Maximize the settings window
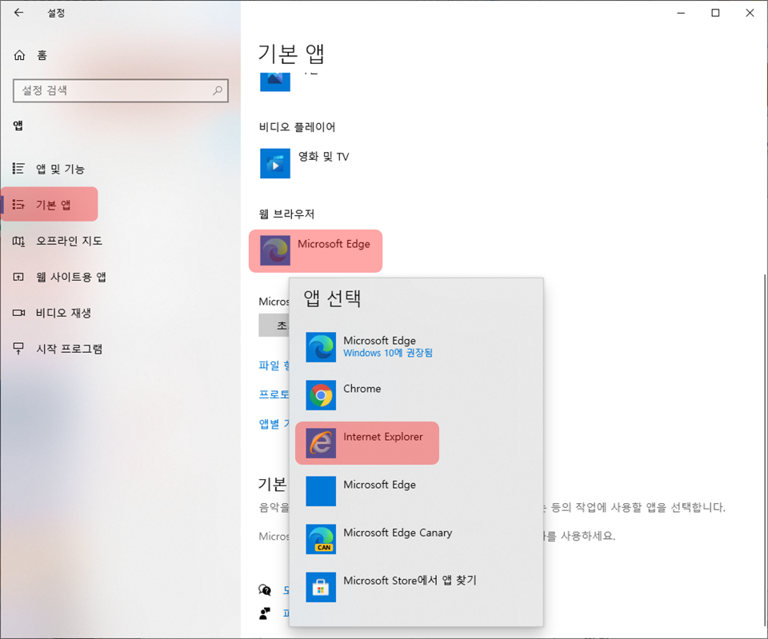Screen dimensions: 768x639 (716, 13)
